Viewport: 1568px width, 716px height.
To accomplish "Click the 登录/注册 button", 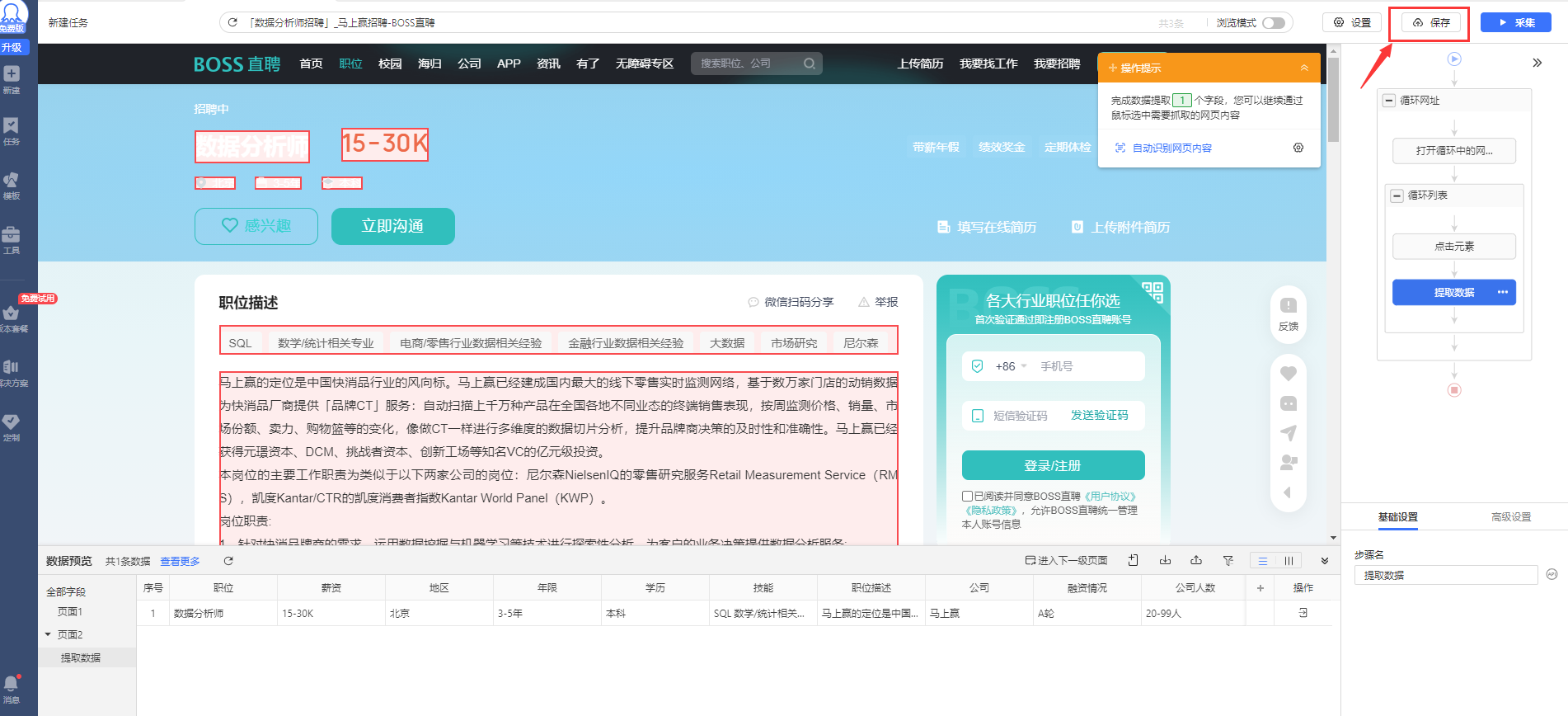I will (x=1053, y=465).
